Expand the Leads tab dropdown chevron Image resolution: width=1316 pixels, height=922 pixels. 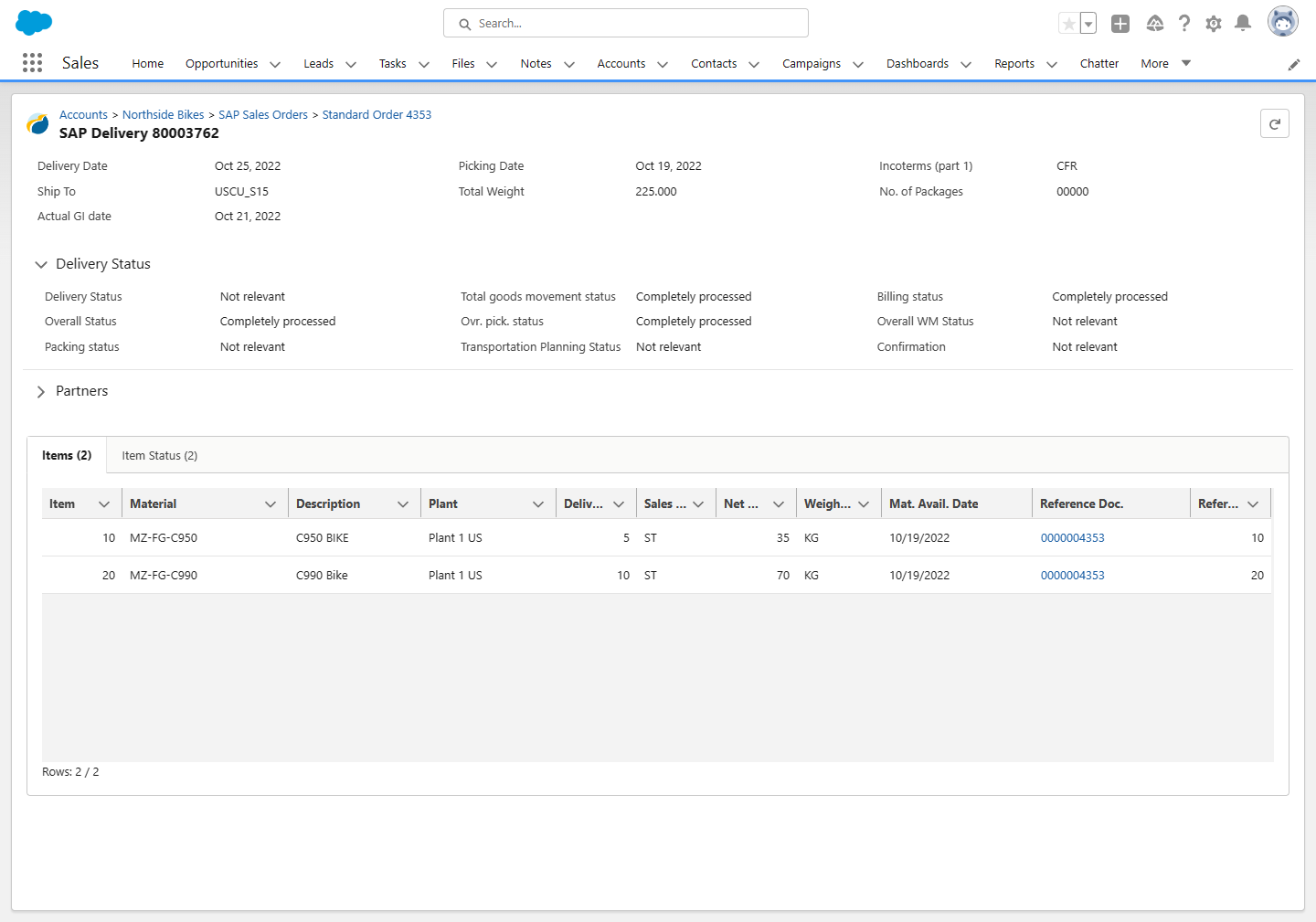(x=351, y=64)
